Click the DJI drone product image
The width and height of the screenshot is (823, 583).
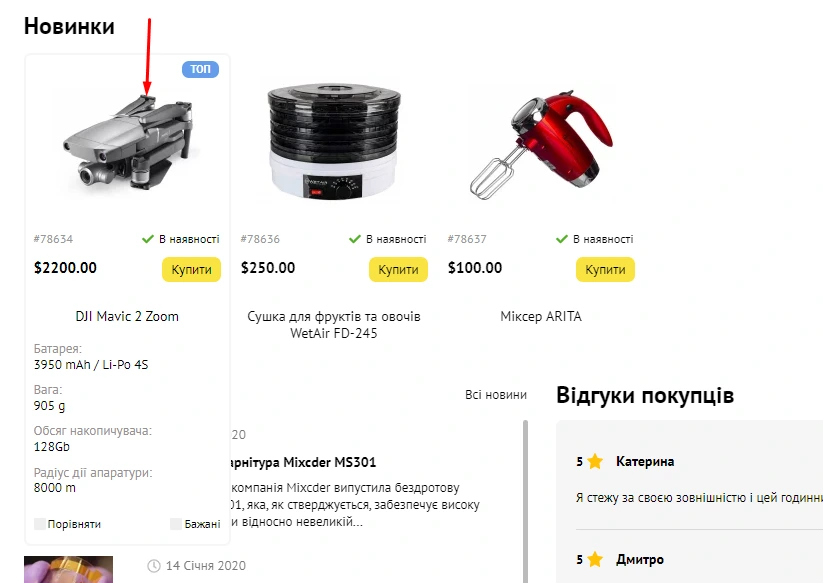coord(128,142)
